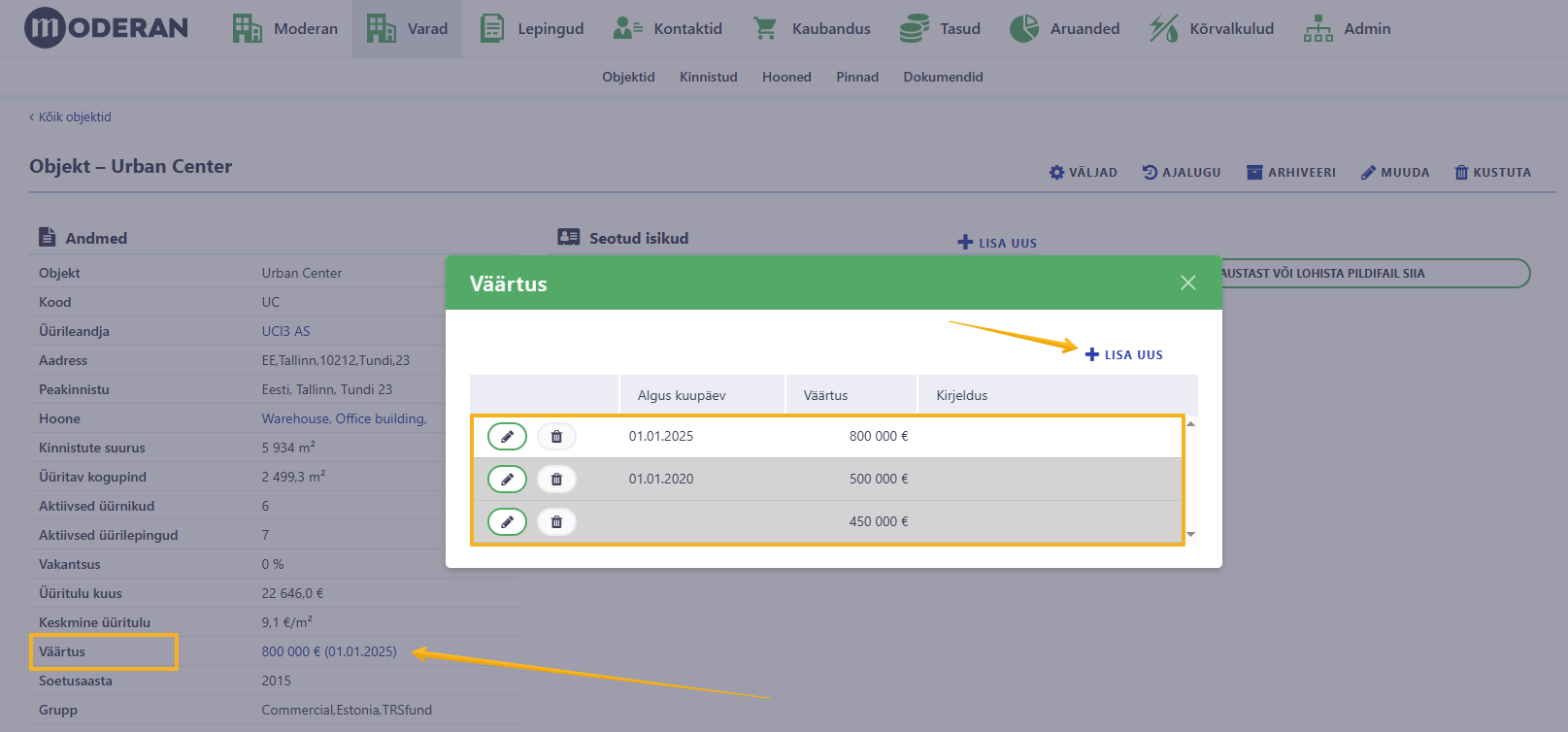Switch to Objektid tab
The height and width of the screenshot is (732, 1568).
coord(628,77)
